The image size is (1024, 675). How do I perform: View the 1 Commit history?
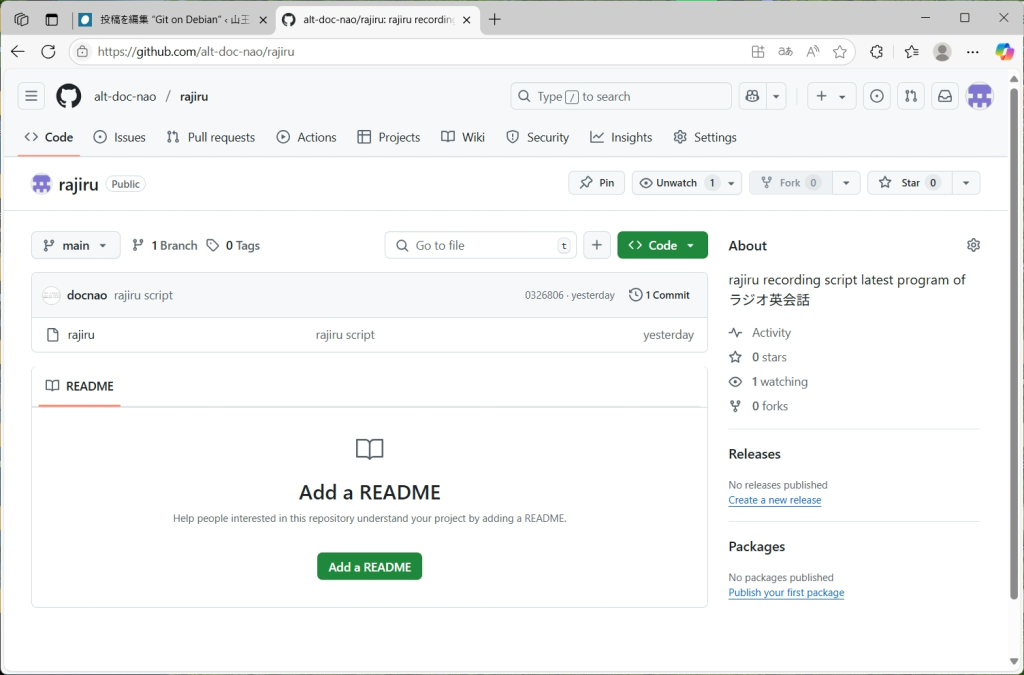pyautogui.click(x=660, y=295)
